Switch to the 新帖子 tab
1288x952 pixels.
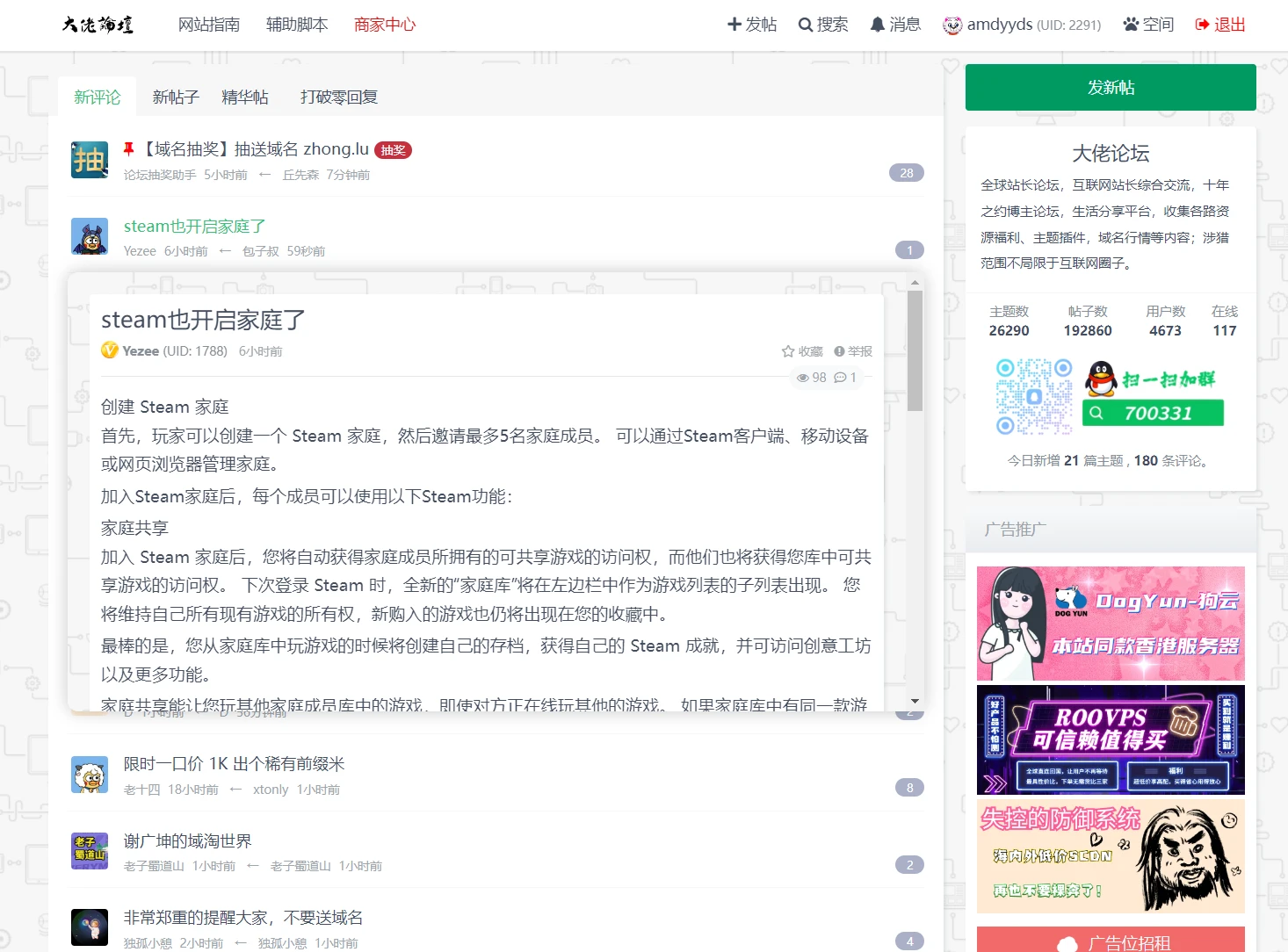pyautogui.click(x=176, y=97)
